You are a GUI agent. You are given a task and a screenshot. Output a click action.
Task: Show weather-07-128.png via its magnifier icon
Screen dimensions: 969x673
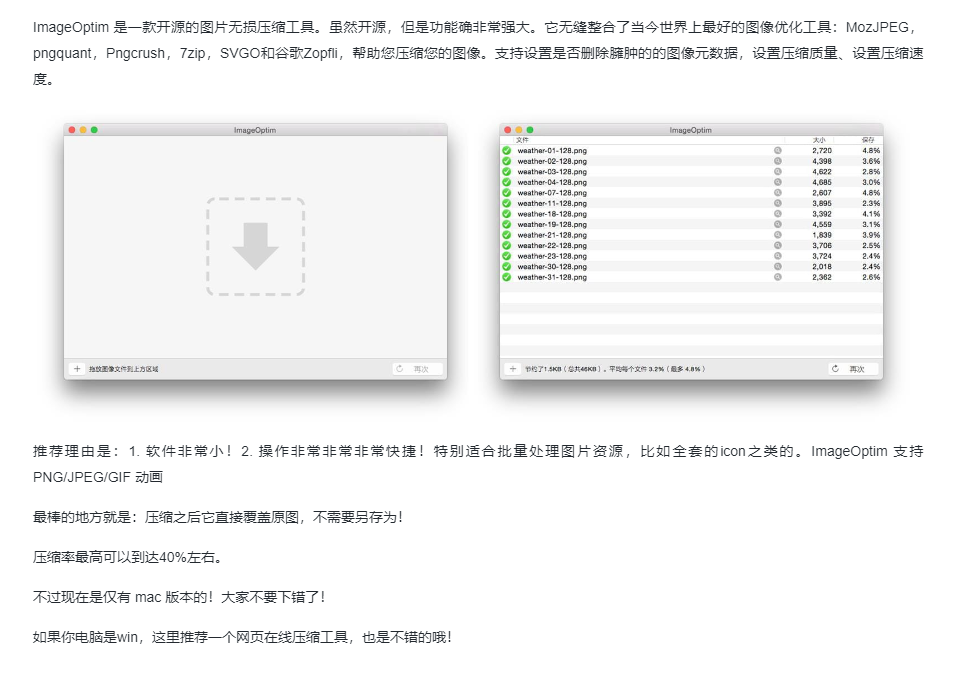click(777, 193)
